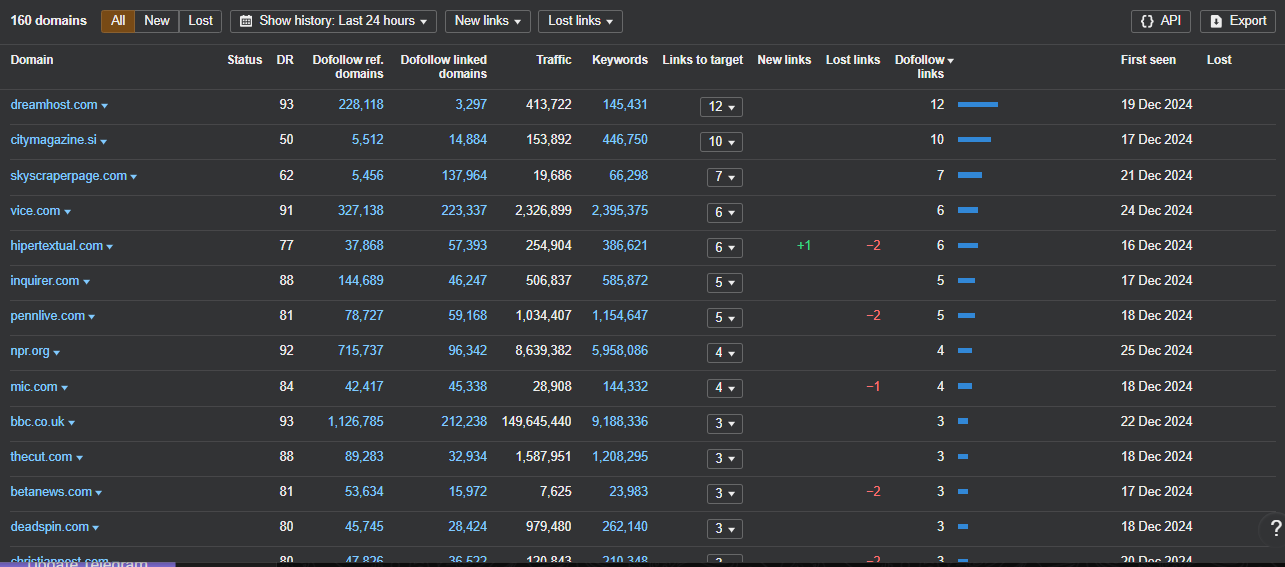This screenshot has width=1285, height=567.
Task: Click the caret next to npr.org
Action: coord(57,353)
